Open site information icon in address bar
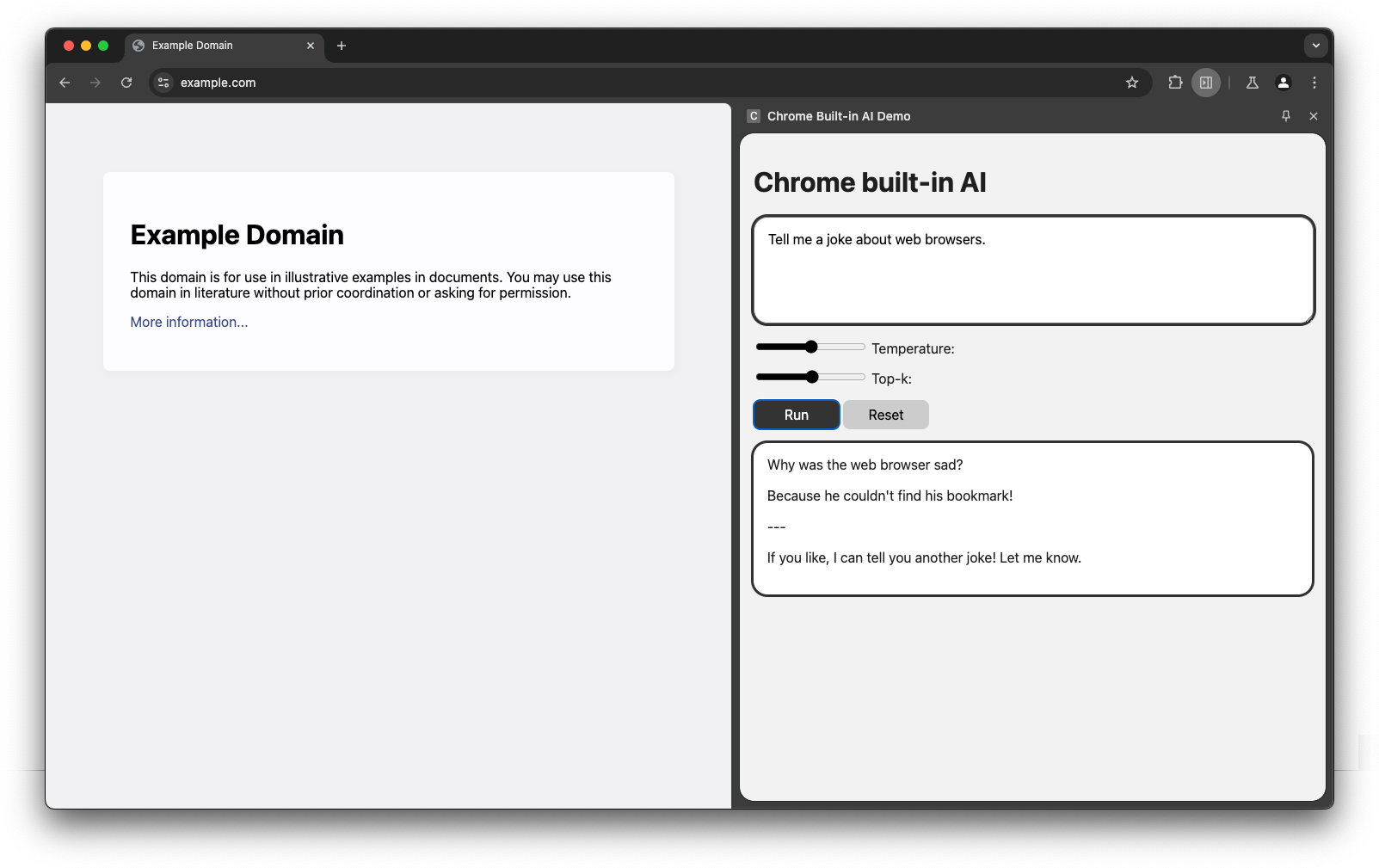The image size is (1379, 868). 163,83
